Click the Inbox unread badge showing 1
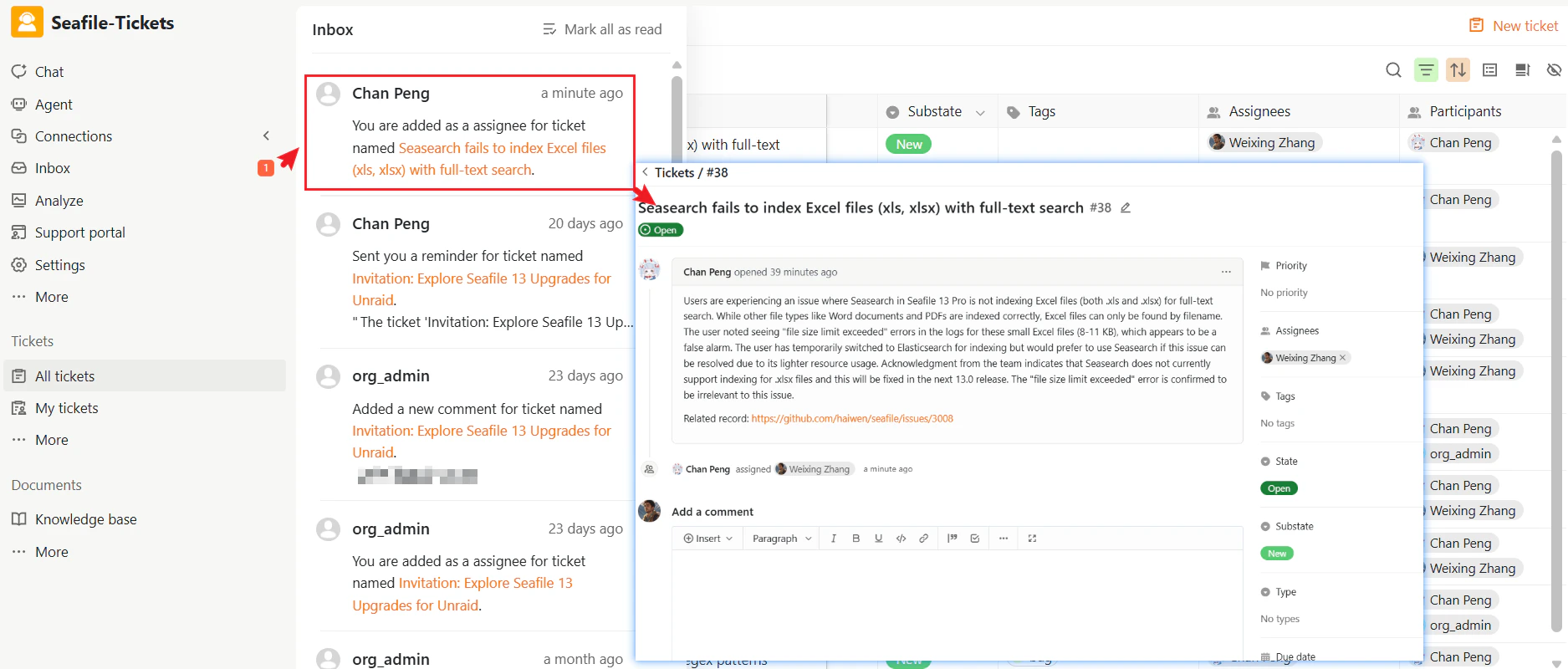The height and width of the screenshot is (669, 1568). click(266, 168)
